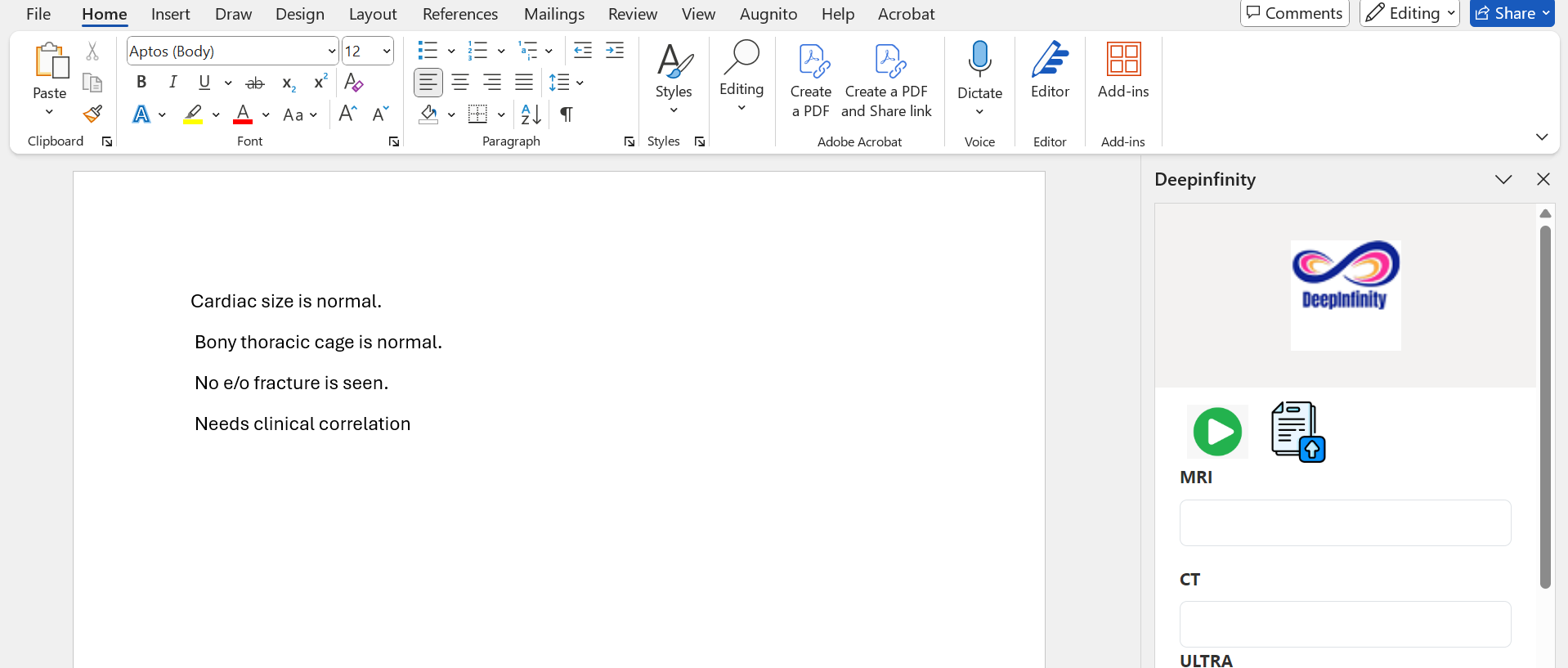The image size is (1568, 668).
Task: Apply yellow text highlight color
Action: coord(193,114)
